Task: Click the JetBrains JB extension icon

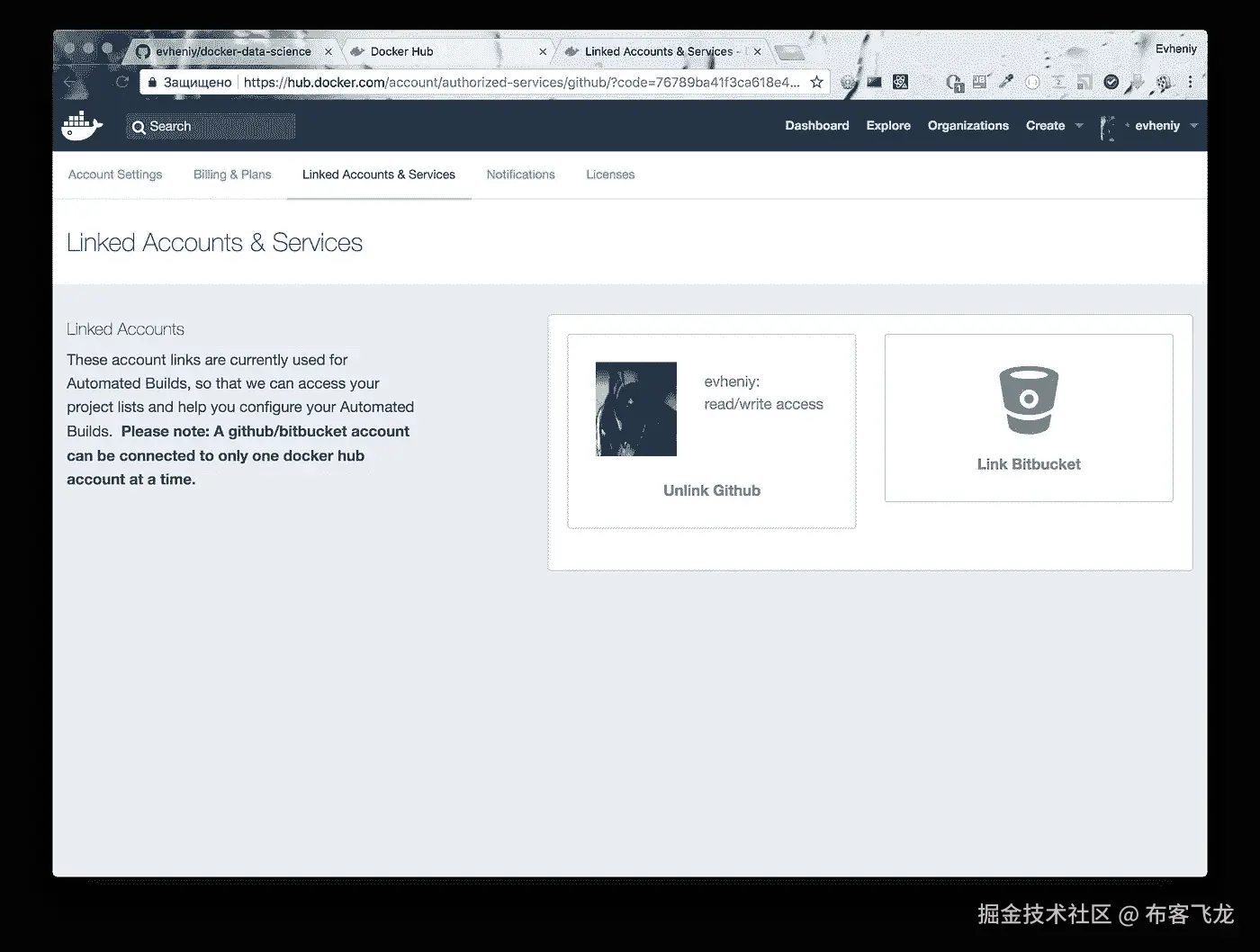Action: point(979,82)
